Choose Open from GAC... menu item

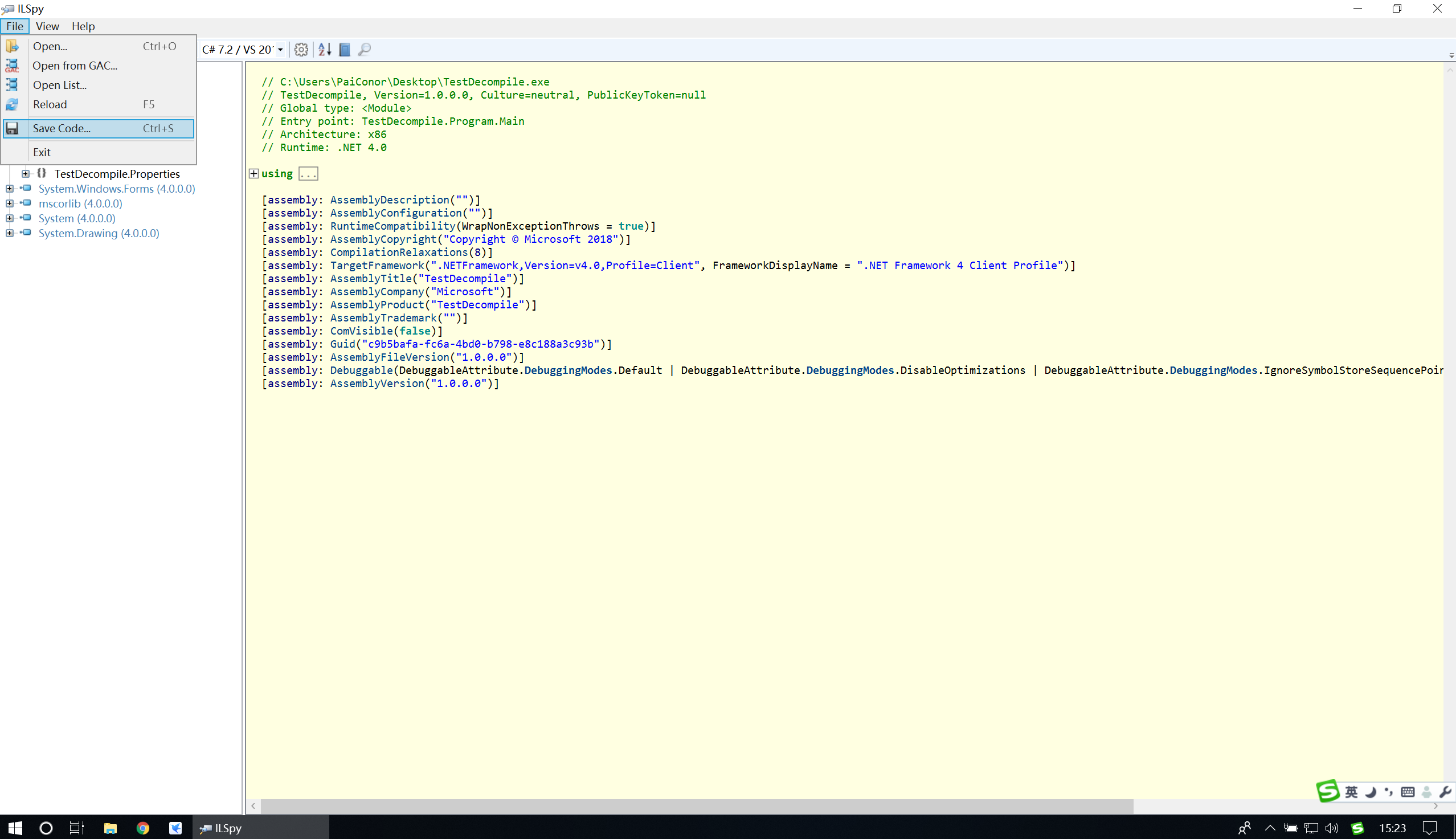point(99,66)
